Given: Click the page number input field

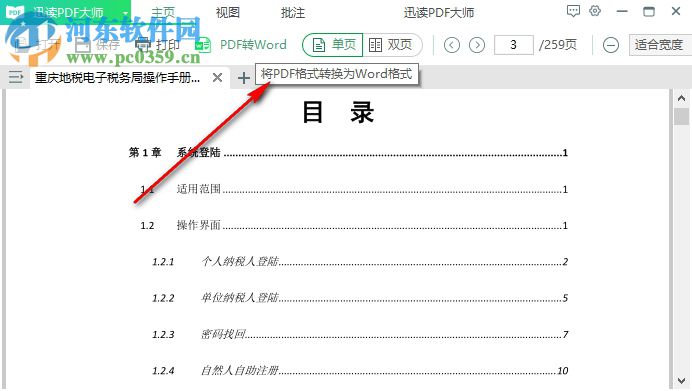Looking at the screenshot, I should click(x=514, y=45).
